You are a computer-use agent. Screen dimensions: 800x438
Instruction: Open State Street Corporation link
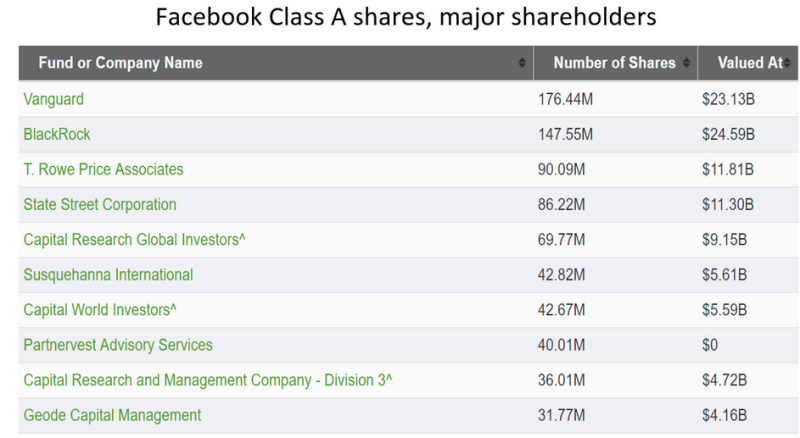[x=99, y=204]
